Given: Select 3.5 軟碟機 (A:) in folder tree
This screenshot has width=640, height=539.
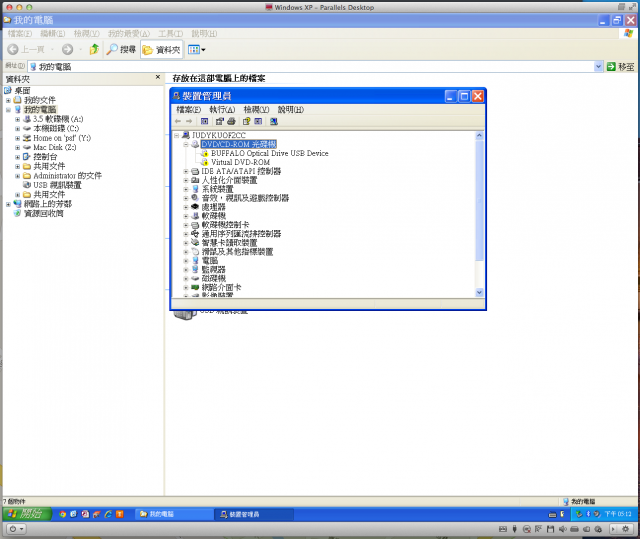Looking at the screenshot, I should (x=58, y=119).
